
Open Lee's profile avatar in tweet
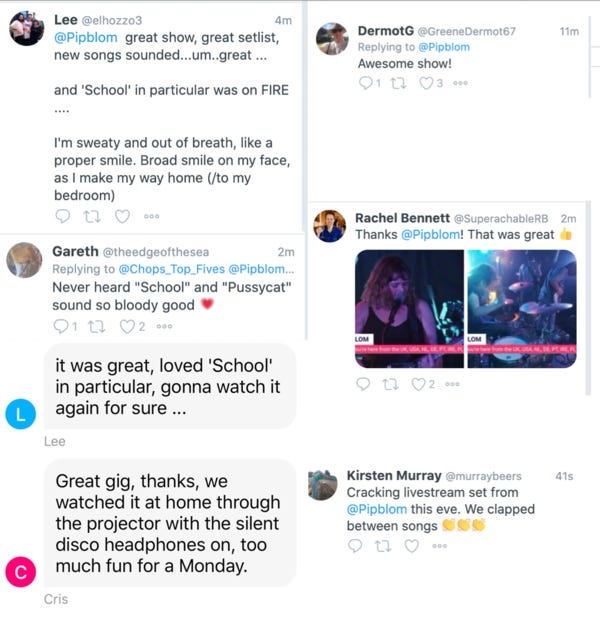pyautogui.click(x=26, y=28)
